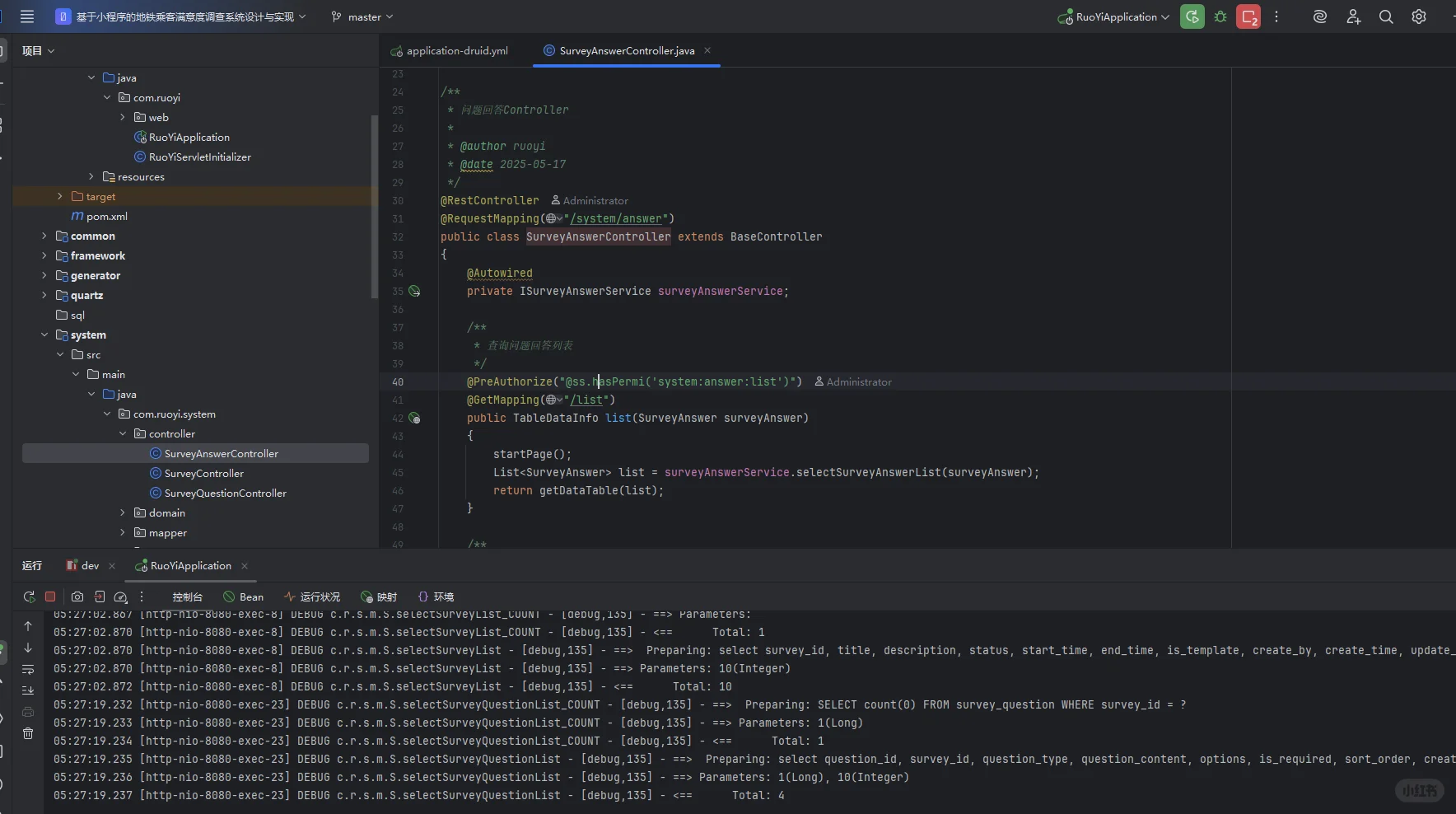This screenshot has width=1456, height=814.
Task: Expand the framework module
Action: point(44,255)
